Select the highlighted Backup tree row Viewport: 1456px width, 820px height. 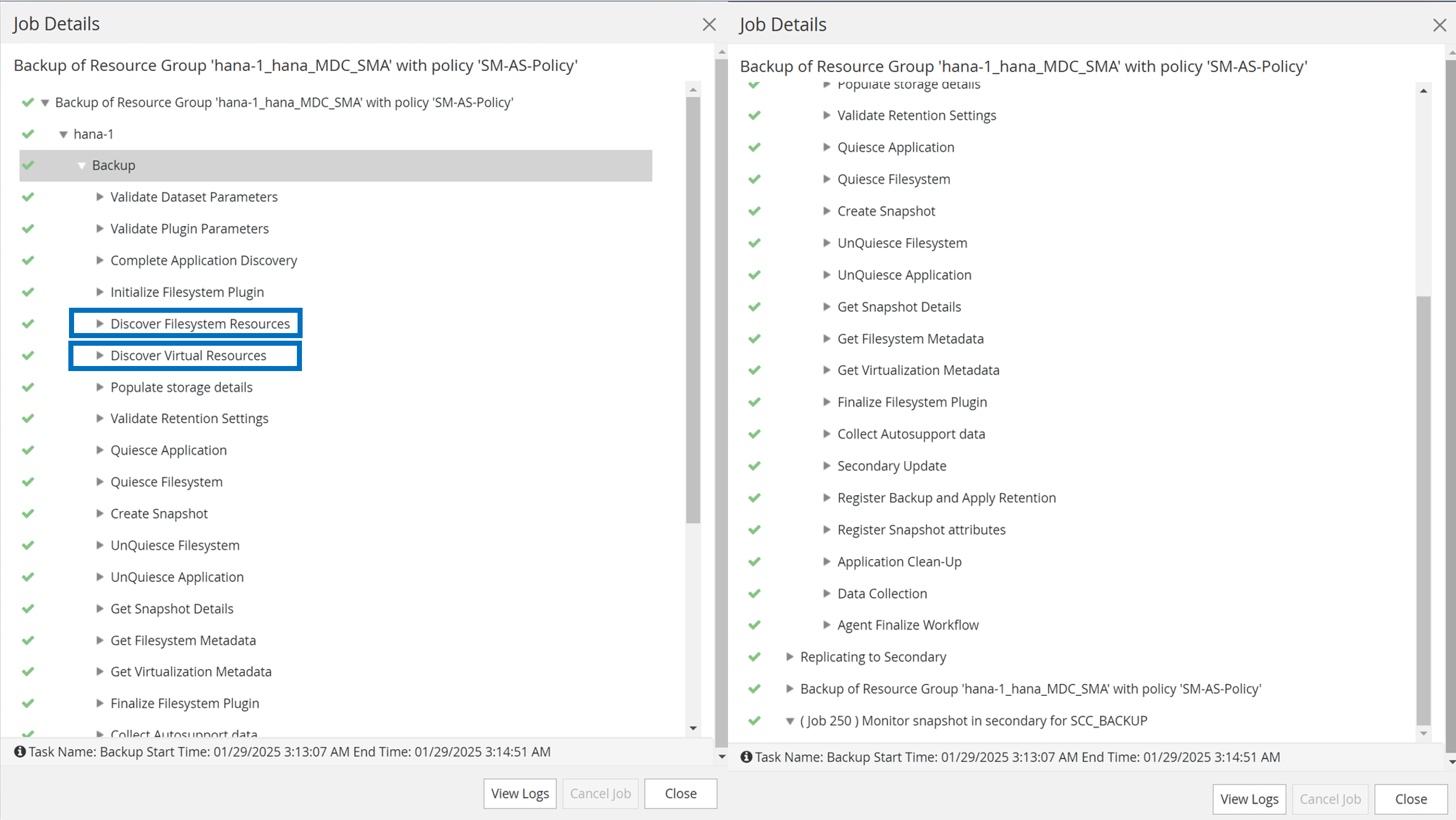pyautogui.click(x=114, y=165)
